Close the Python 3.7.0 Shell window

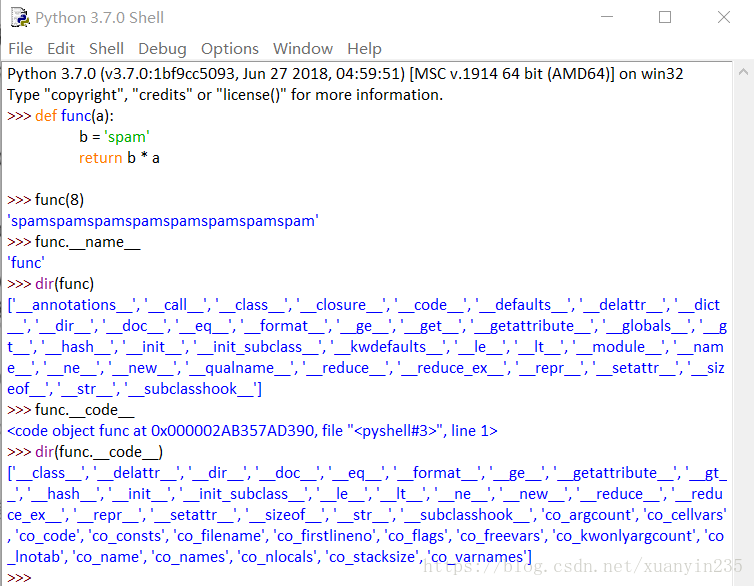tap(724, 17)
